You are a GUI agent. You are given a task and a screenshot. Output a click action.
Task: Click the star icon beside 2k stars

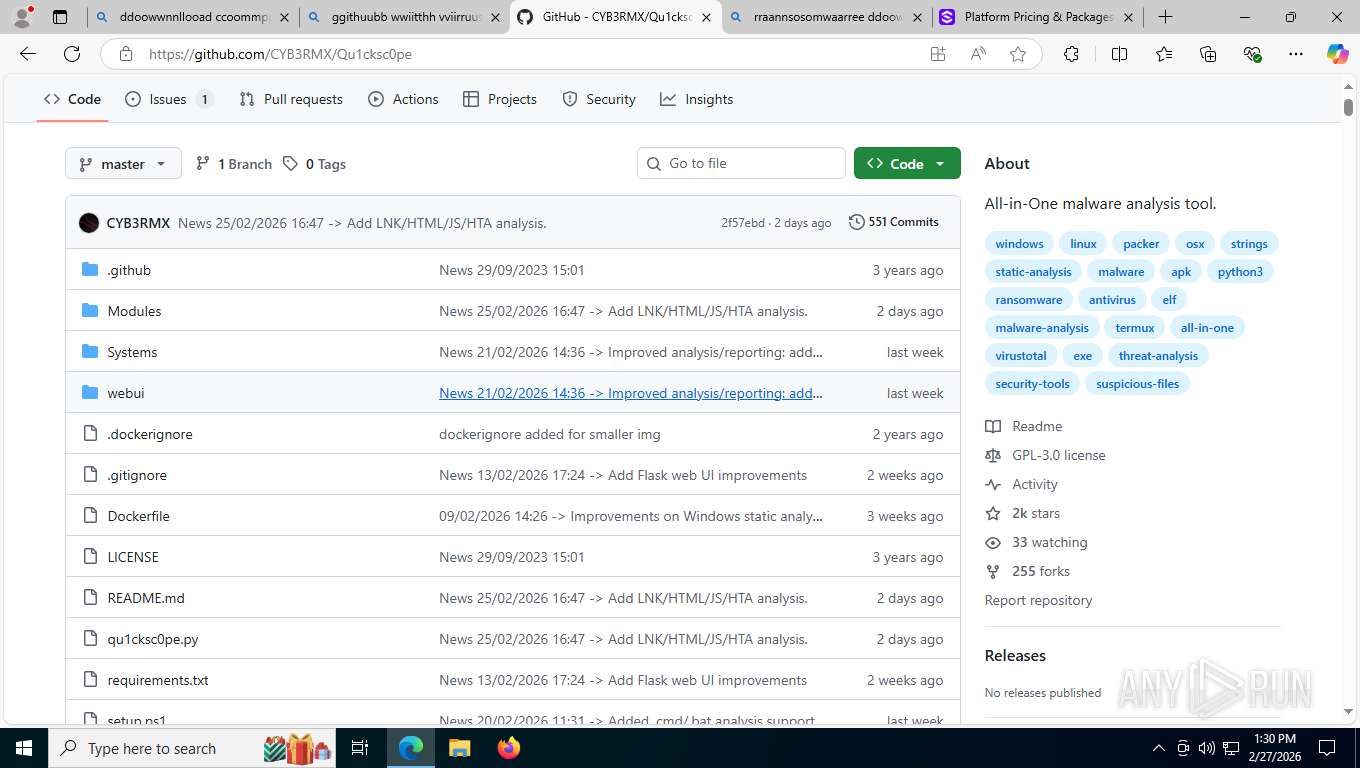pos(993,513)
